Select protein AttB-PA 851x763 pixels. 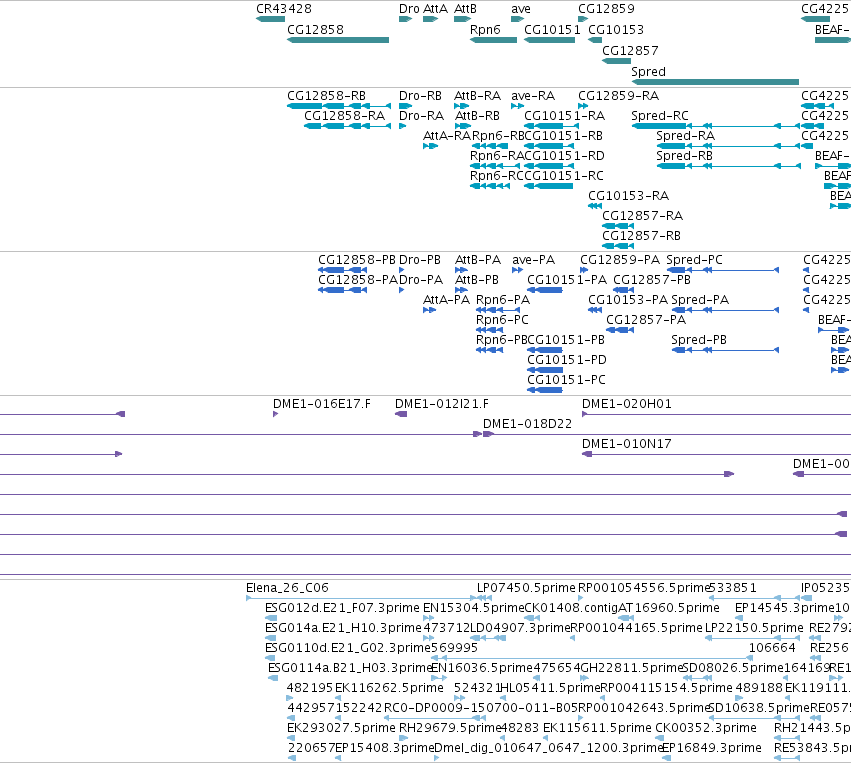pyautogui.click(x=461, y=270)
